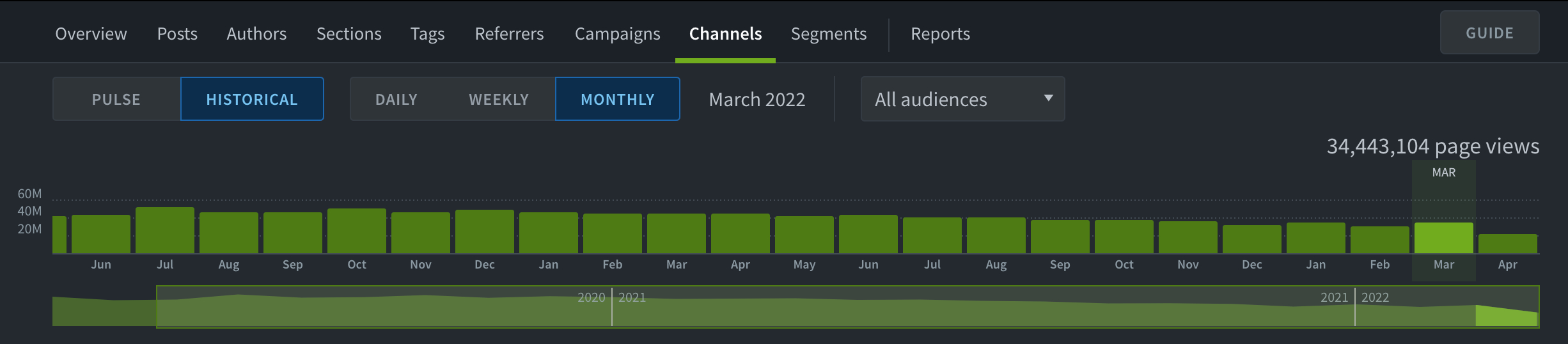Select the Jan 2021 bar
The image size is (1568, 344).
coord(549,233)
